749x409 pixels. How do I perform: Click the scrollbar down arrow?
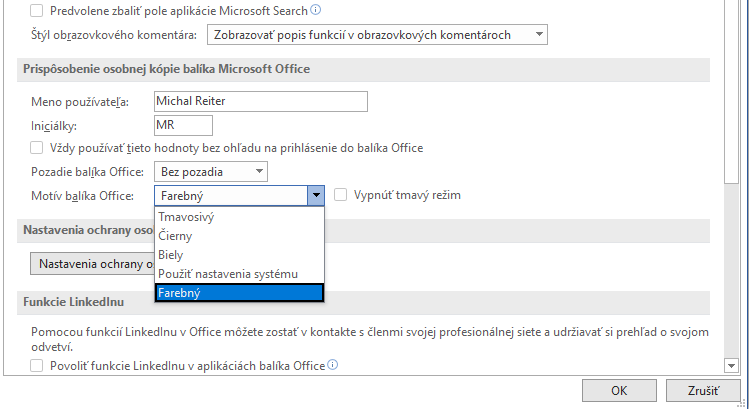coord(731,366)
